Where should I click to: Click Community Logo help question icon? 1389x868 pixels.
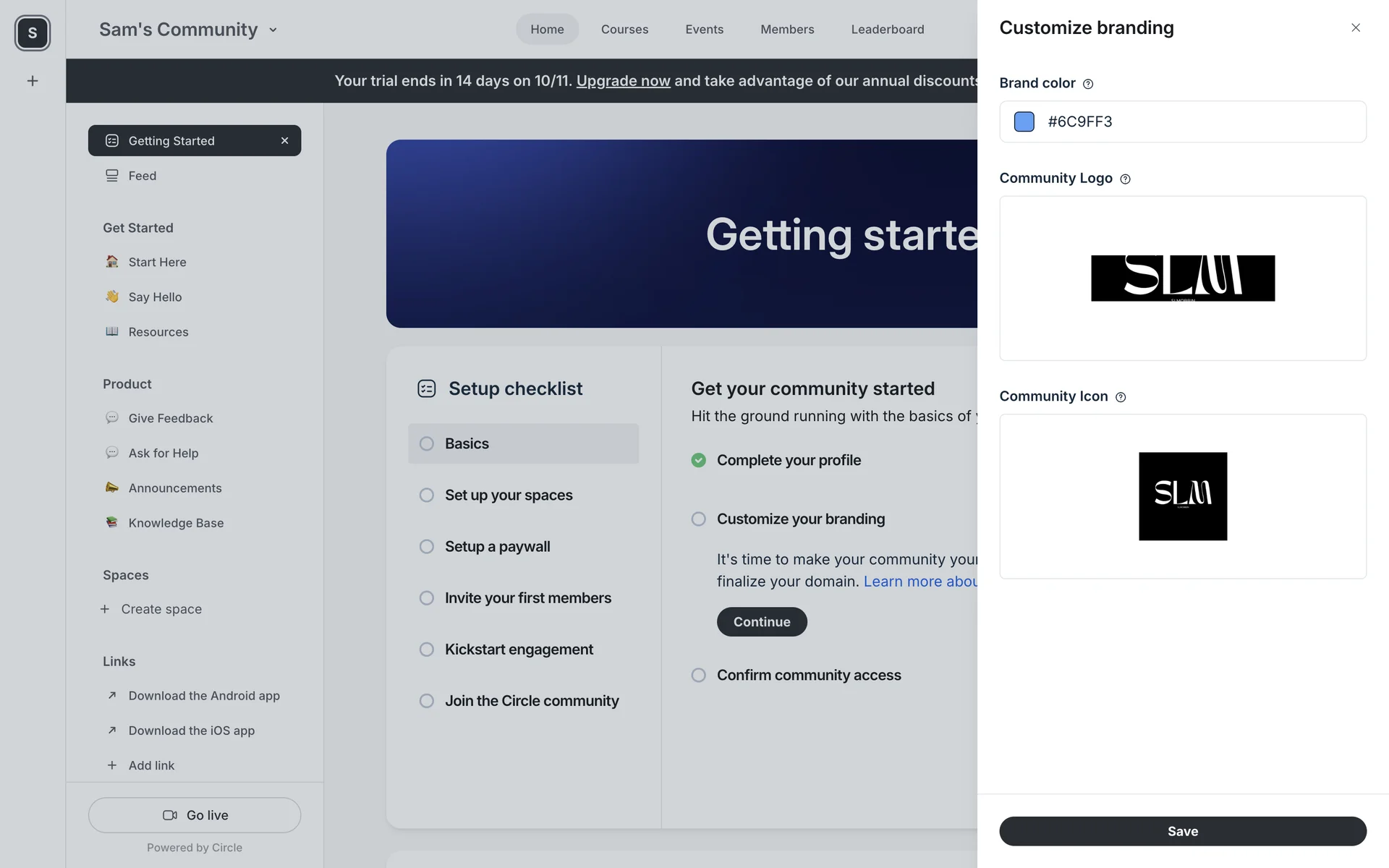click(x=1125, y=179)
